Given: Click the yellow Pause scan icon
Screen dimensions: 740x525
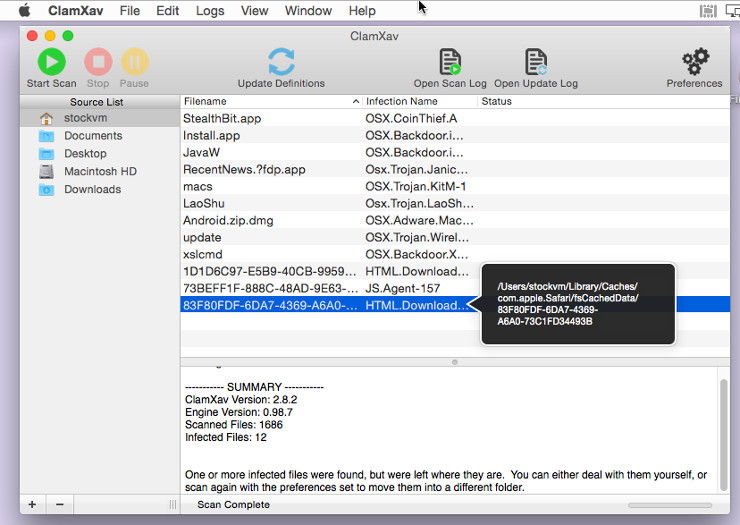Looking at the screenshot, I should click(135, 61).
